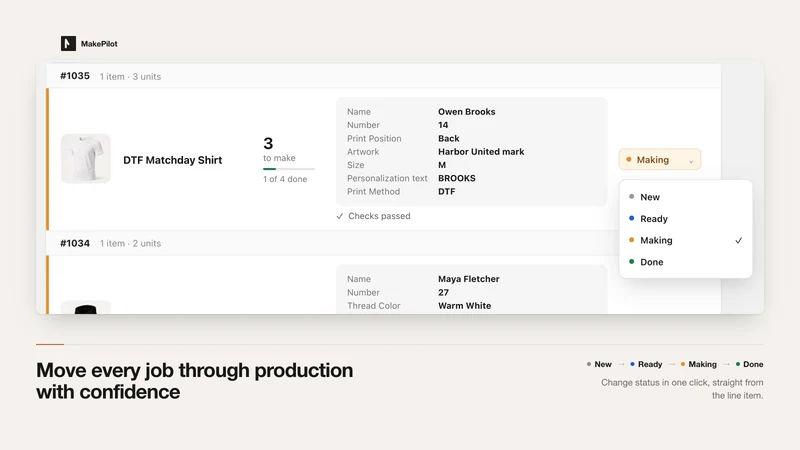
Task: Click the Print Position value Back
Action: (448, 138)
